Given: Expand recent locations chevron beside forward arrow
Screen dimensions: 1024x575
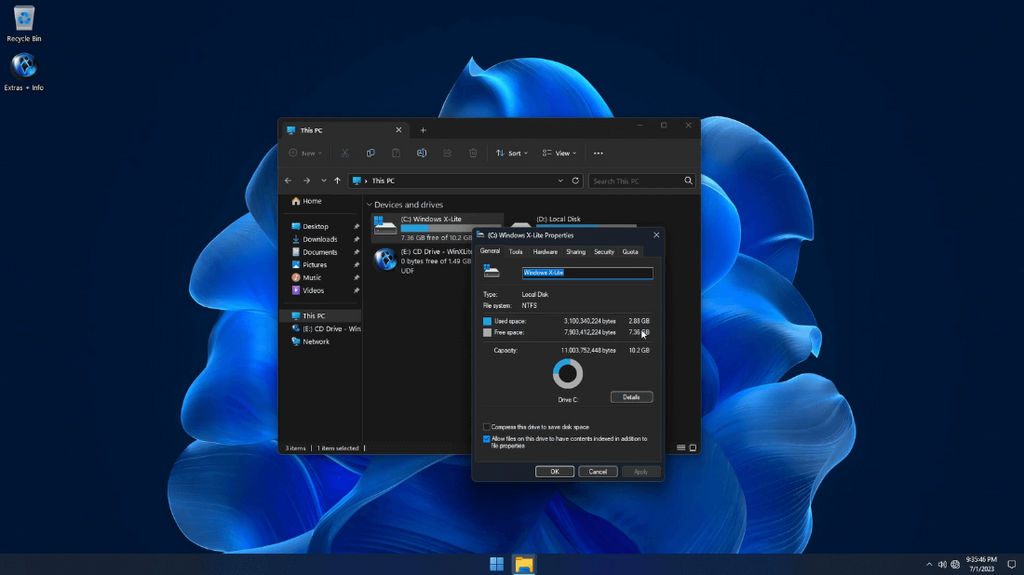Looking at the screenshot, I should 323,180.
